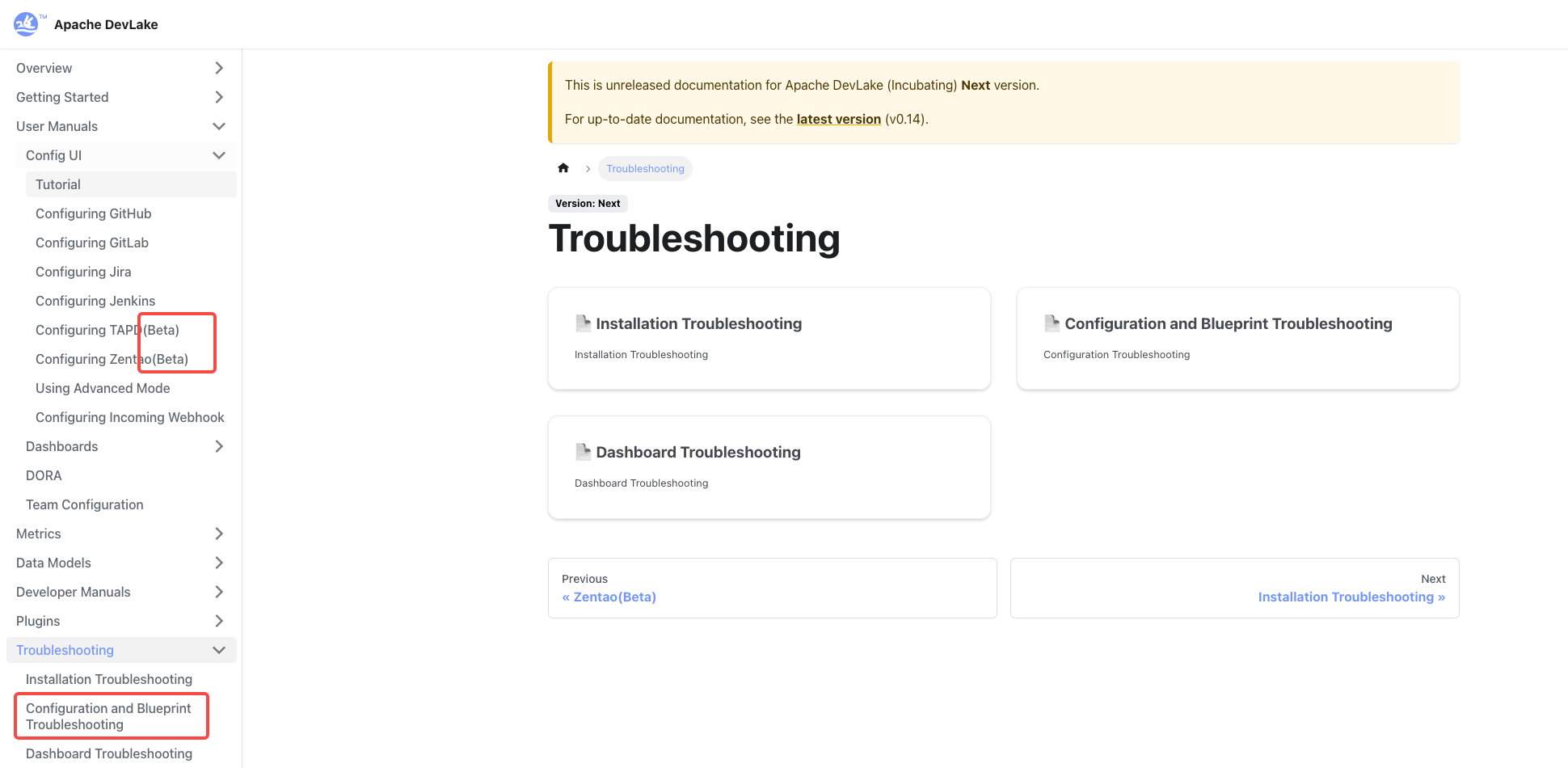Click the Apache DevLake logo icon
1568x768 pixels.
[x=27, y=24]
